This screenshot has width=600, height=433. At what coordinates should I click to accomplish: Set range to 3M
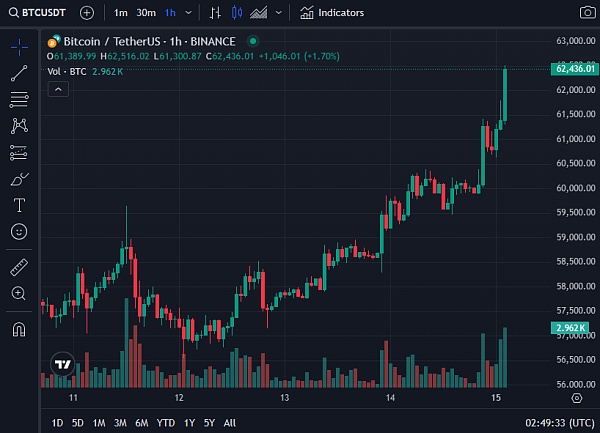(x=120, y=423)
